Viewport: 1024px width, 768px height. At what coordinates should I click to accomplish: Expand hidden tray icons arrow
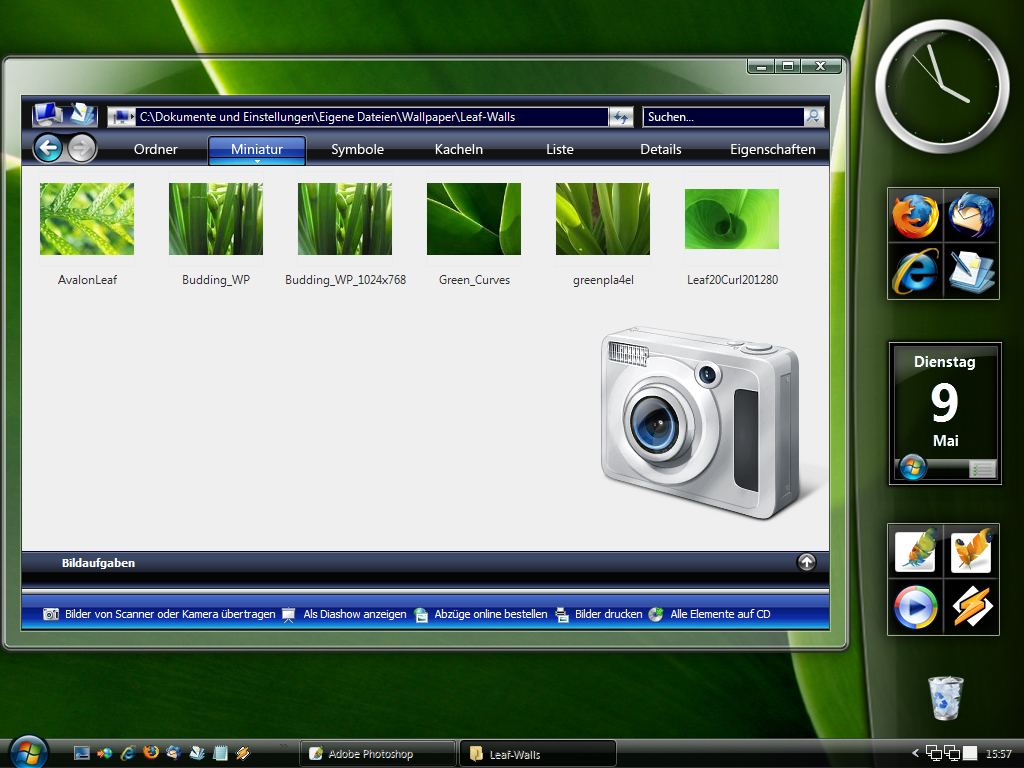[915, 753]
